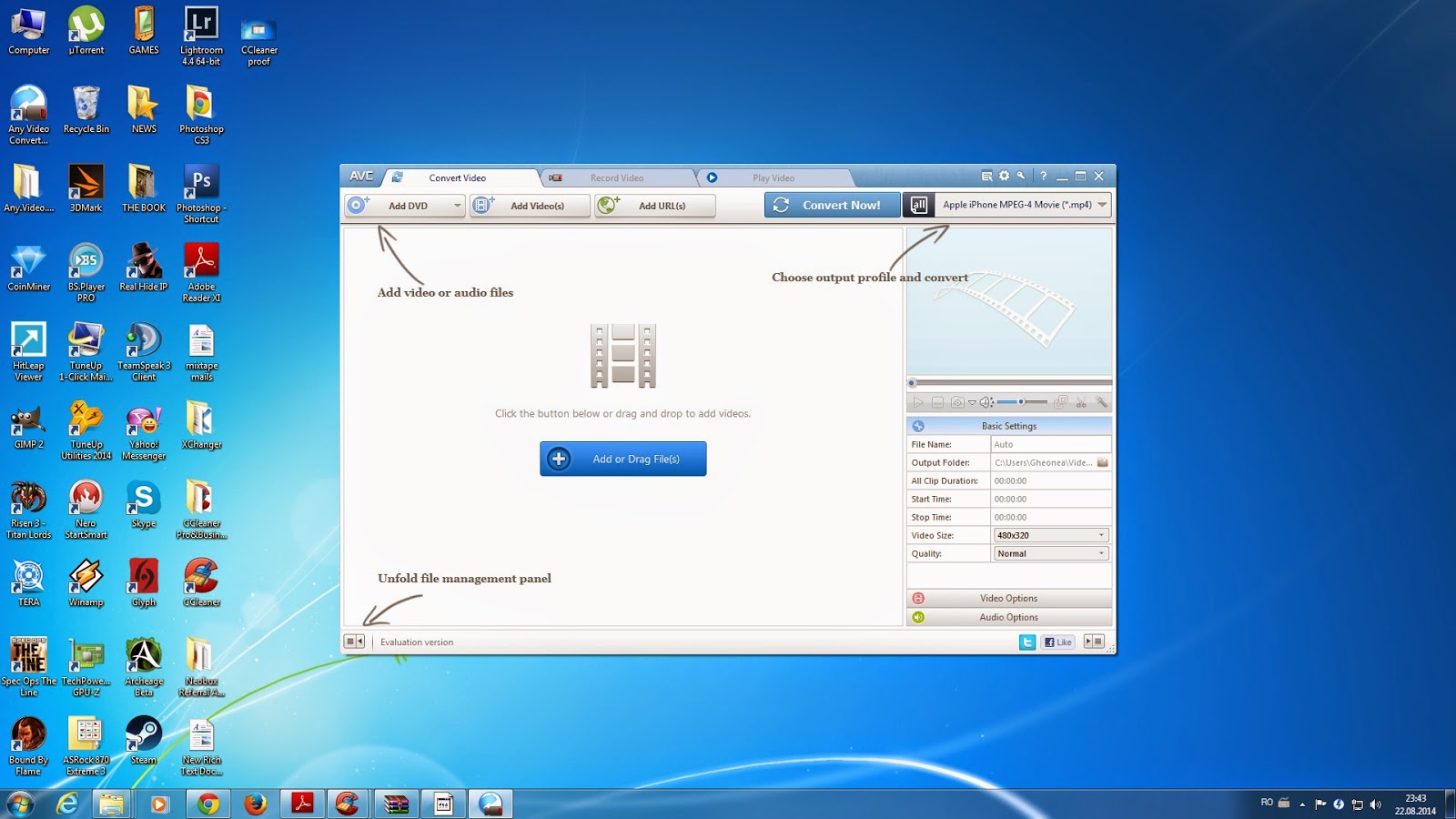
Task: Expand the Video Size dropdown
Action: [x=1103, y=535]
